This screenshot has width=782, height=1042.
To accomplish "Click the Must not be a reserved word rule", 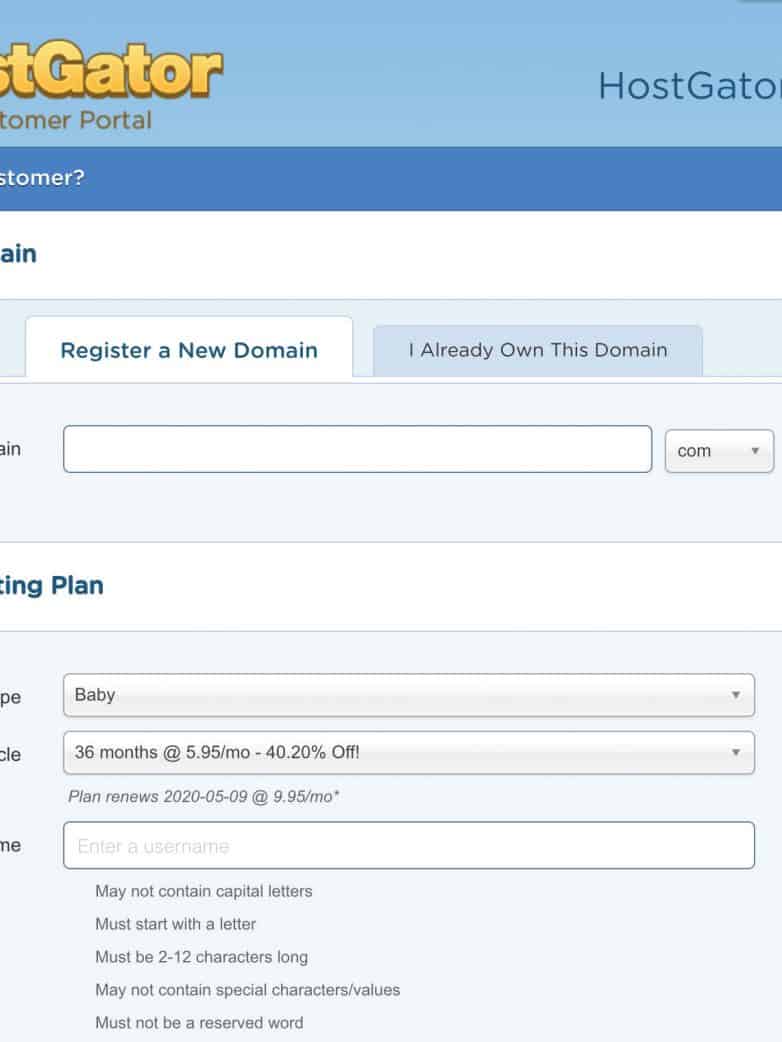I will tap(199, 1023).
